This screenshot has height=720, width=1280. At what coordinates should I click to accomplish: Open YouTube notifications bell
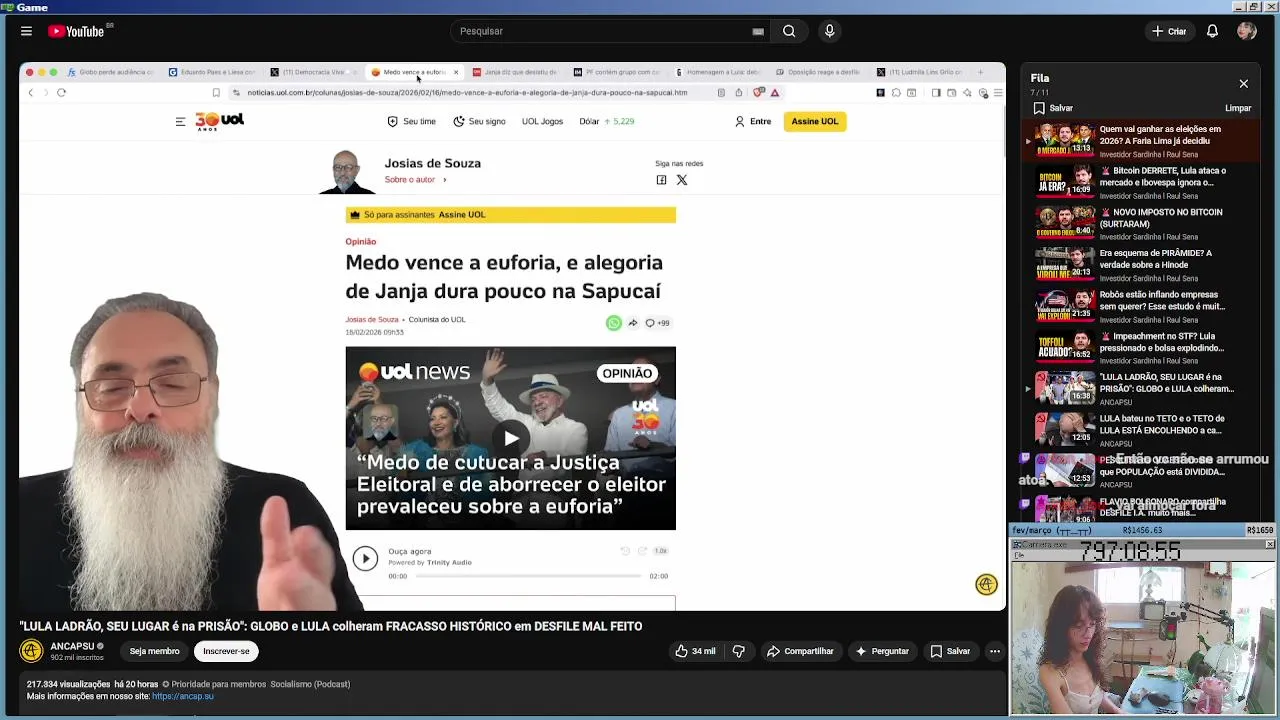(x=1212, y=31)
